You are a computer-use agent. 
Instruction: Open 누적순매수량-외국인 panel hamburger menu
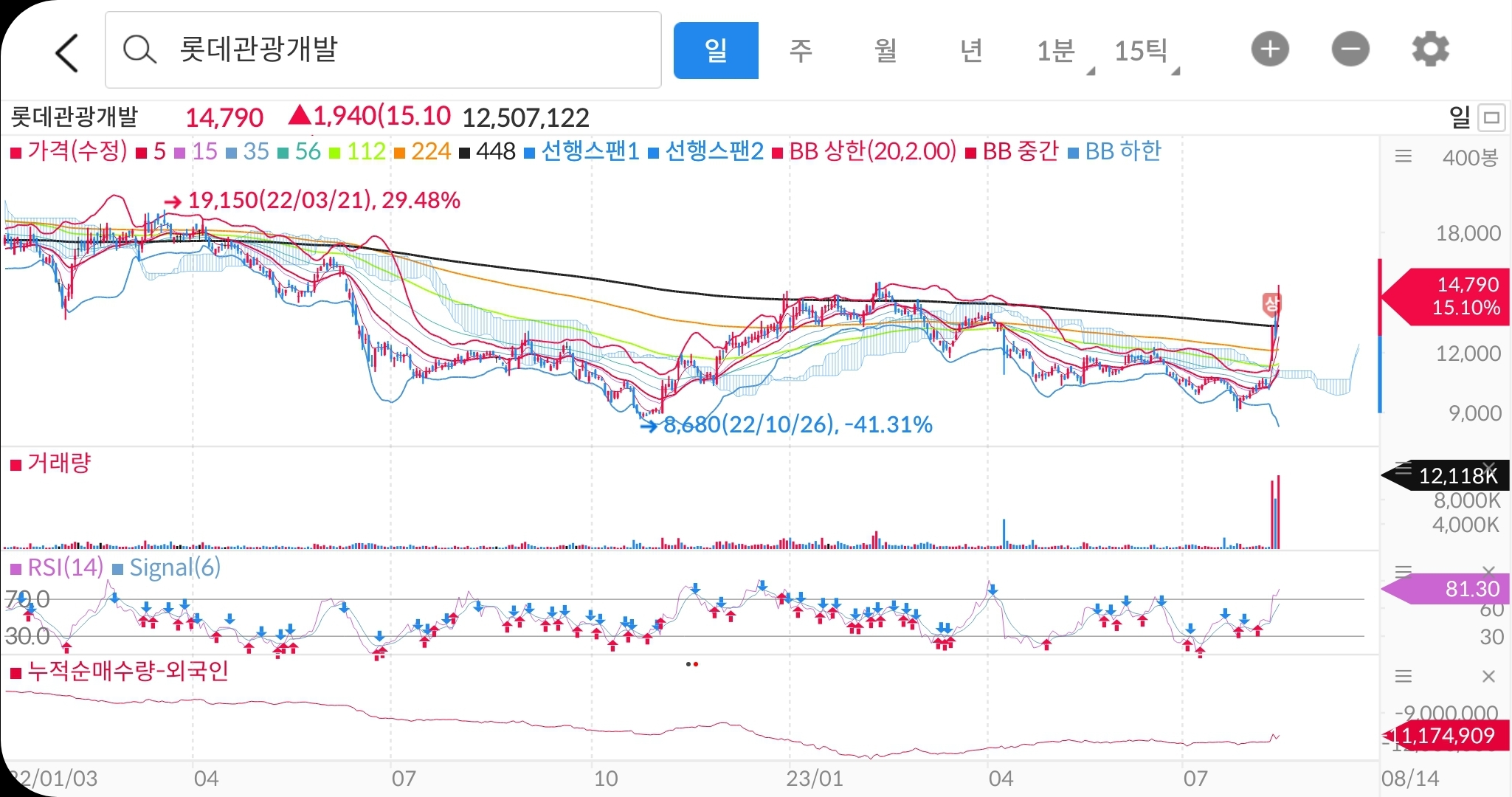coord(1404,676)
